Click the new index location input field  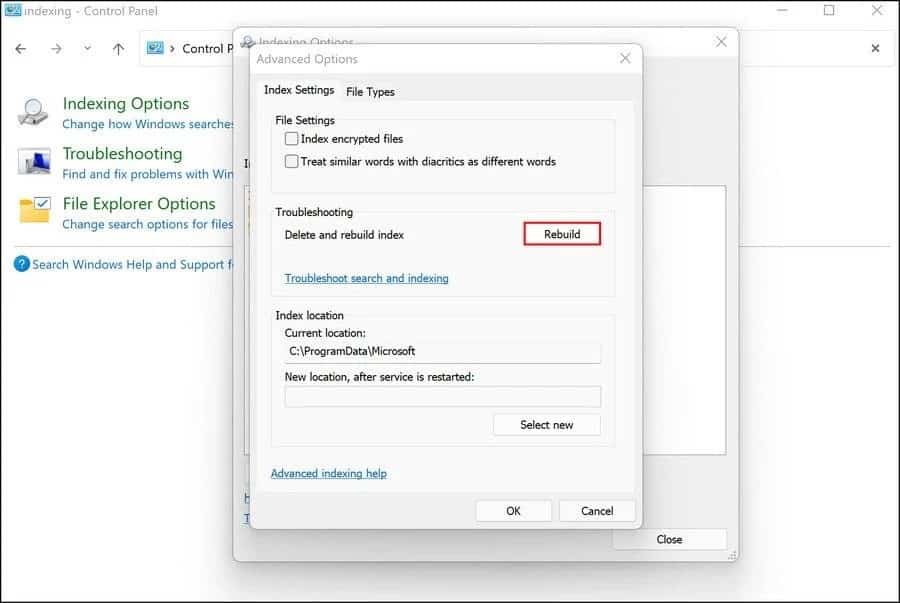pos(442,396)
